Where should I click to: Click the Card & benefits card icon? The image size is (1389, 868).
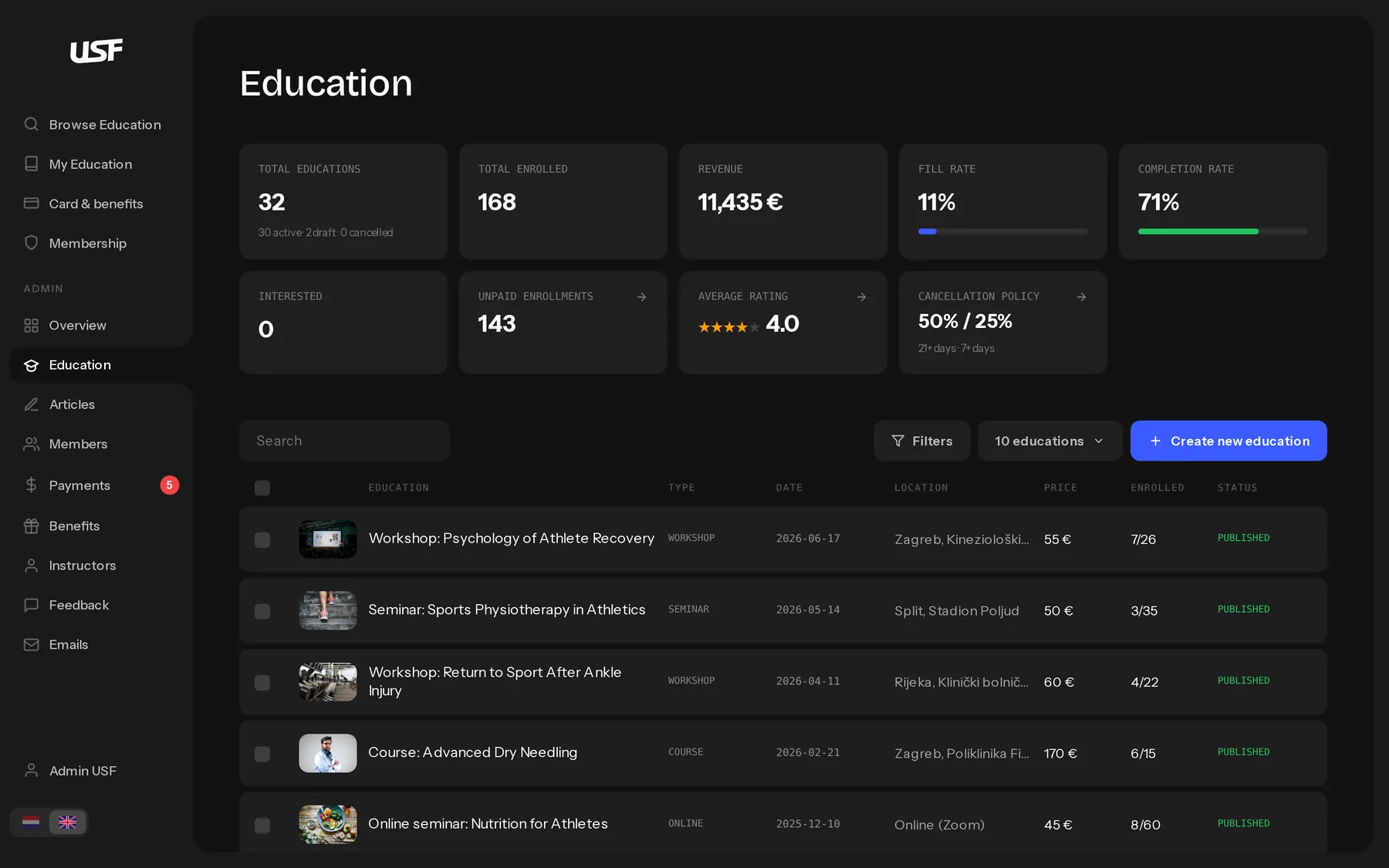click(x=31, y=203)
